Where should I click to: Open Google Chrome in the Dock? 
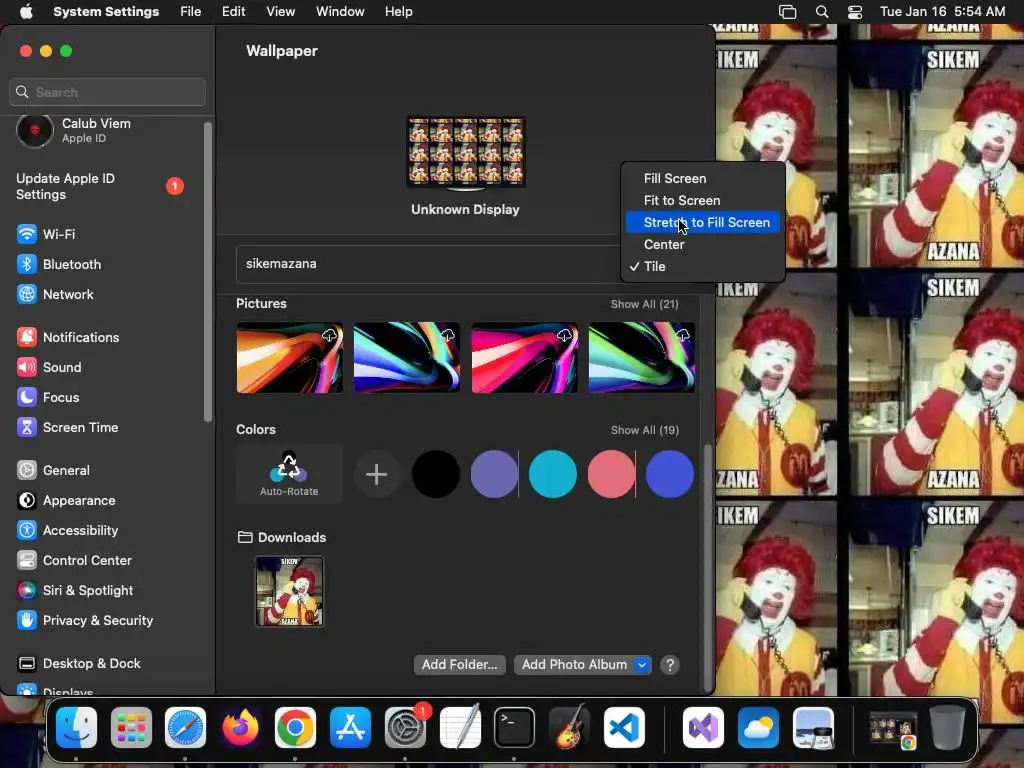pyautogui.click(x=295, y=728)
